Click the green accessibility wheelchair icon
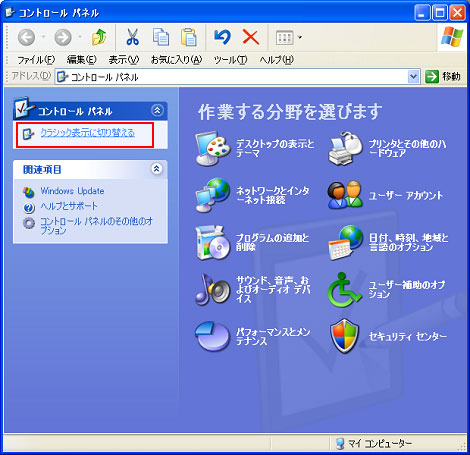 (345, 289)
